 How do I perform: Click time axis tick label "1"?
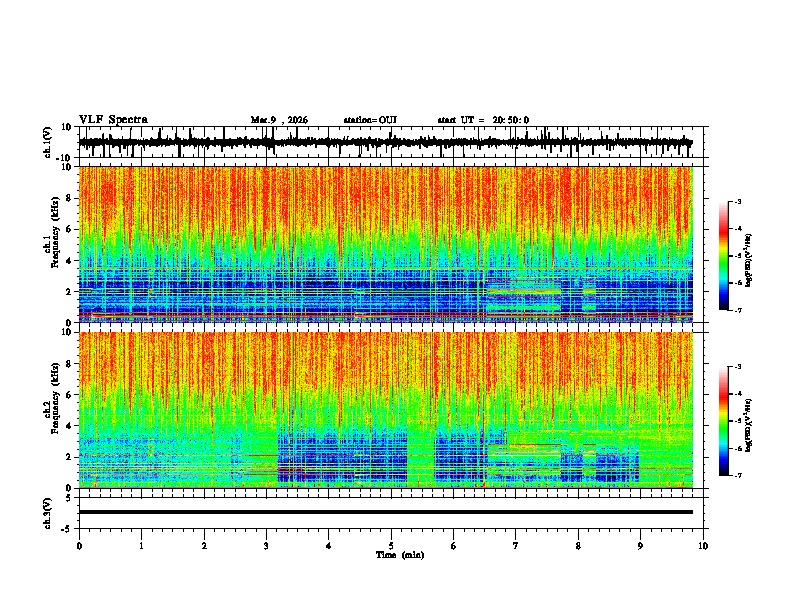coord(141,546)
